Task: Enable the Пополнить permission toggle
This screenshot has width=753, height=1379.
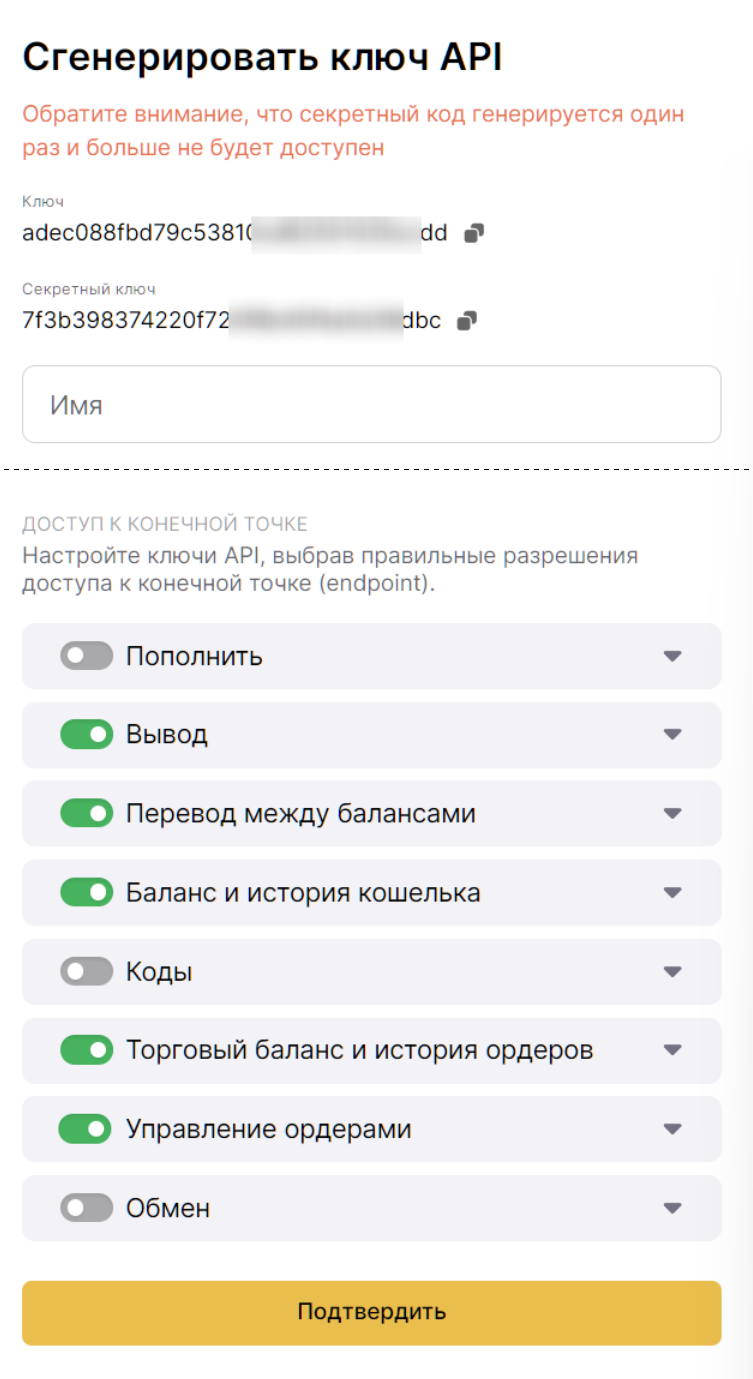Action: 86,656
